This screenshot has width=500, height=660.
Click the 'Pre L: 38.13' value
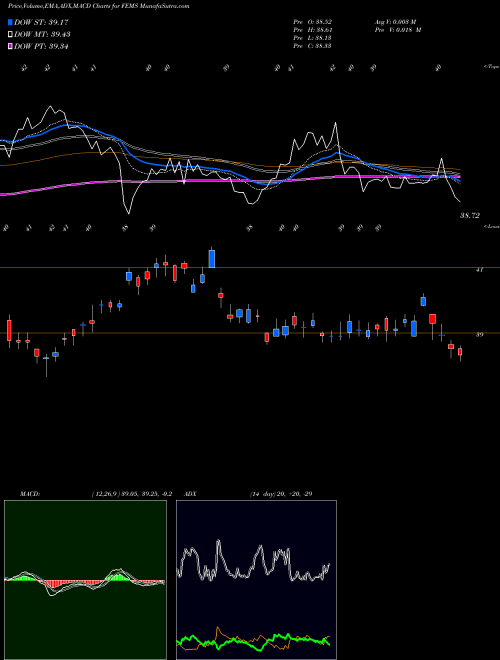(x=312, y=38)
